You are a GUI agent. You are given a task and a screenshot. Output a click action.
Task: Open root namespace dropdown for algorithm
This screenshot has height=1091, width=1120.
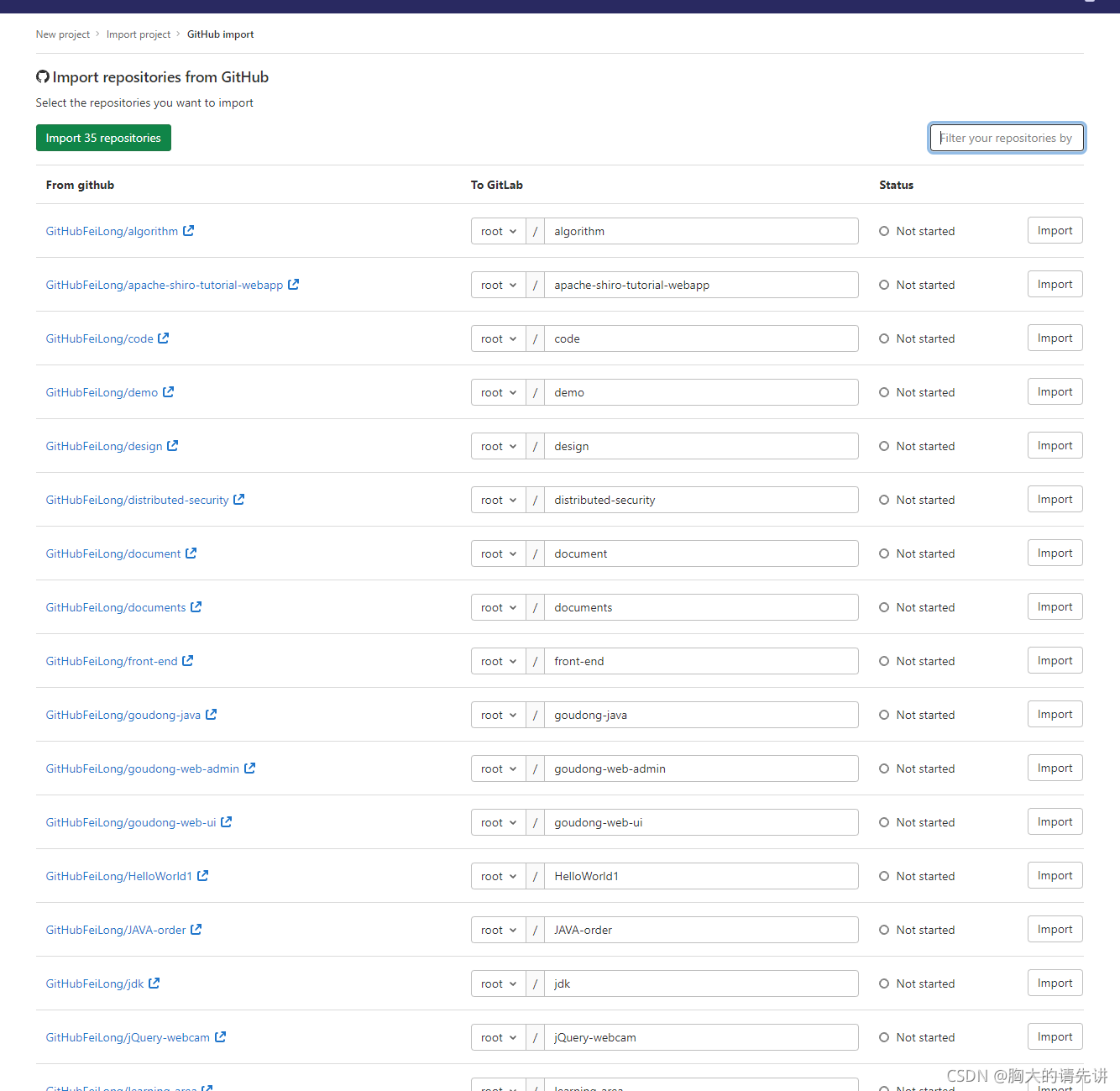(499, 231)
